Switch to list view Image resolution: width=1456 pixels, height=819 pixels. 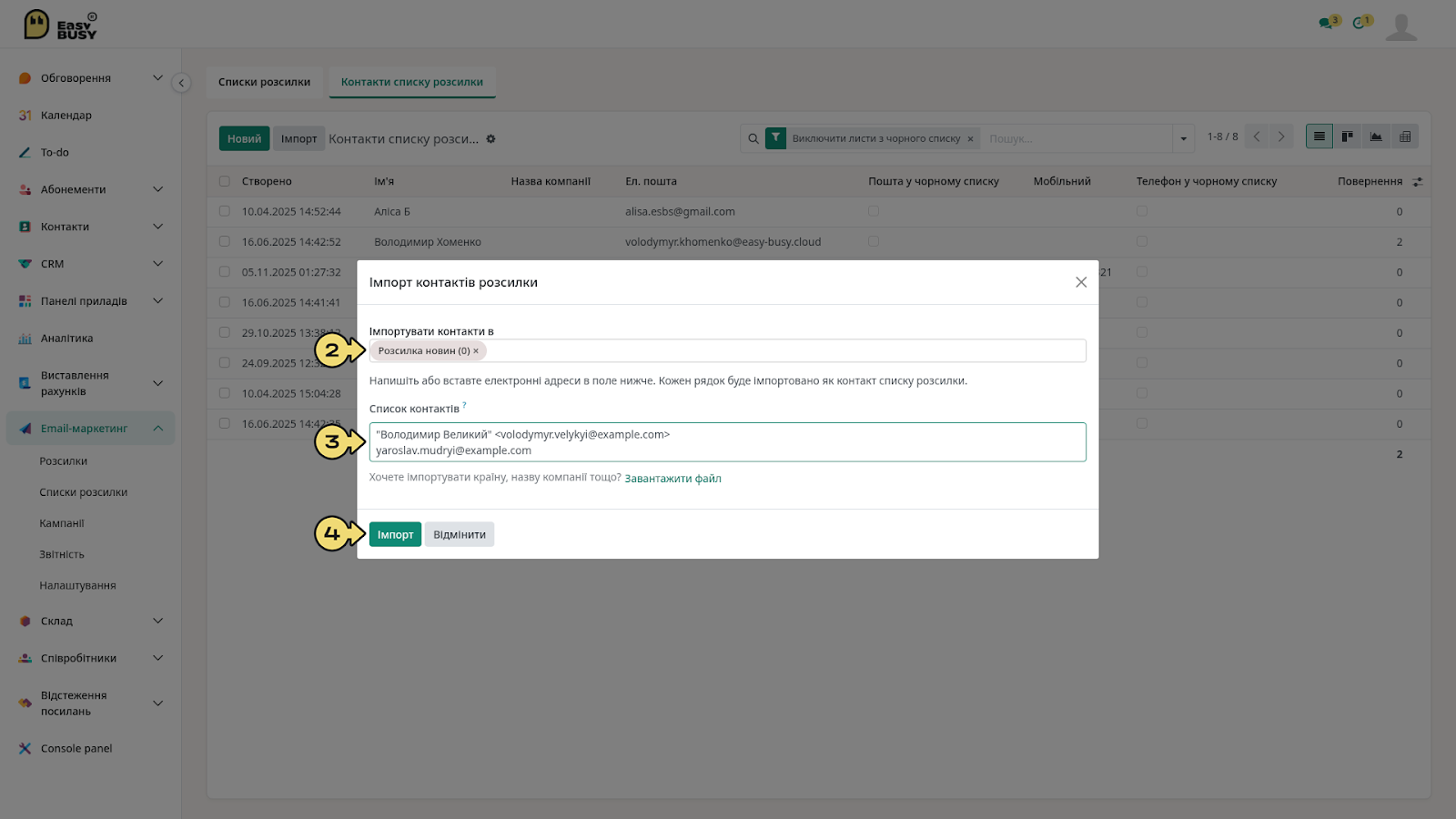[1319, 136]
